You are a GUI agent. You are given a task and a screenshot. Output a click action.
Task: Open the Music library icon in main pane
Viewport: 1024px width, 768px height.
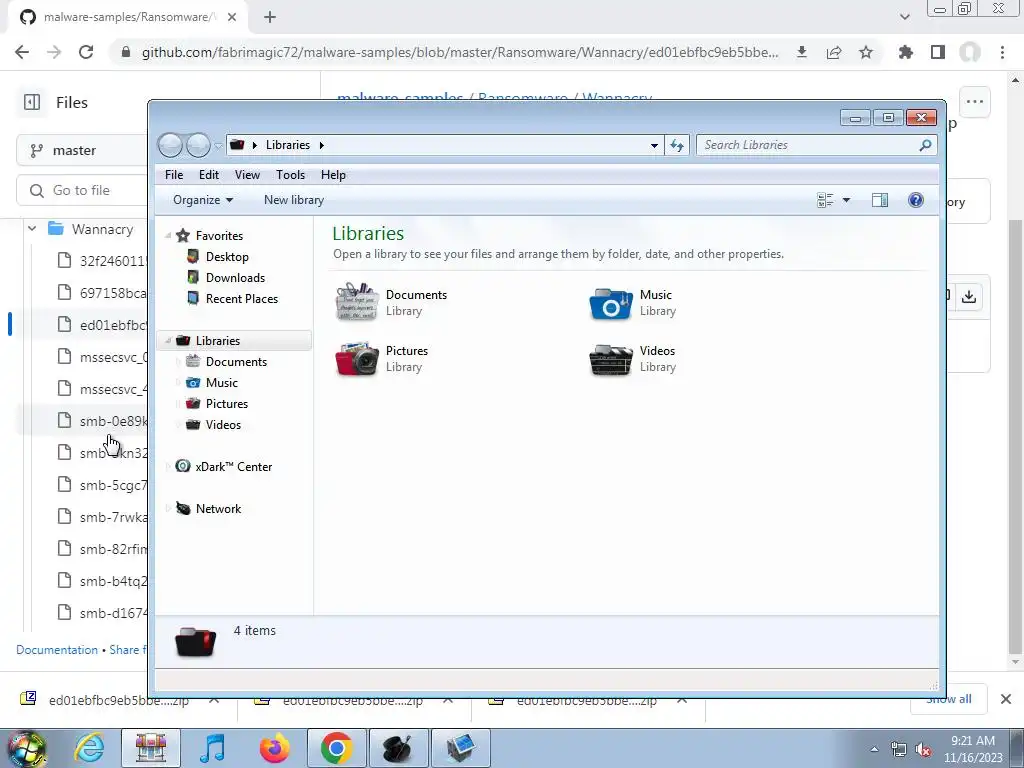click(x=611, y=303)
